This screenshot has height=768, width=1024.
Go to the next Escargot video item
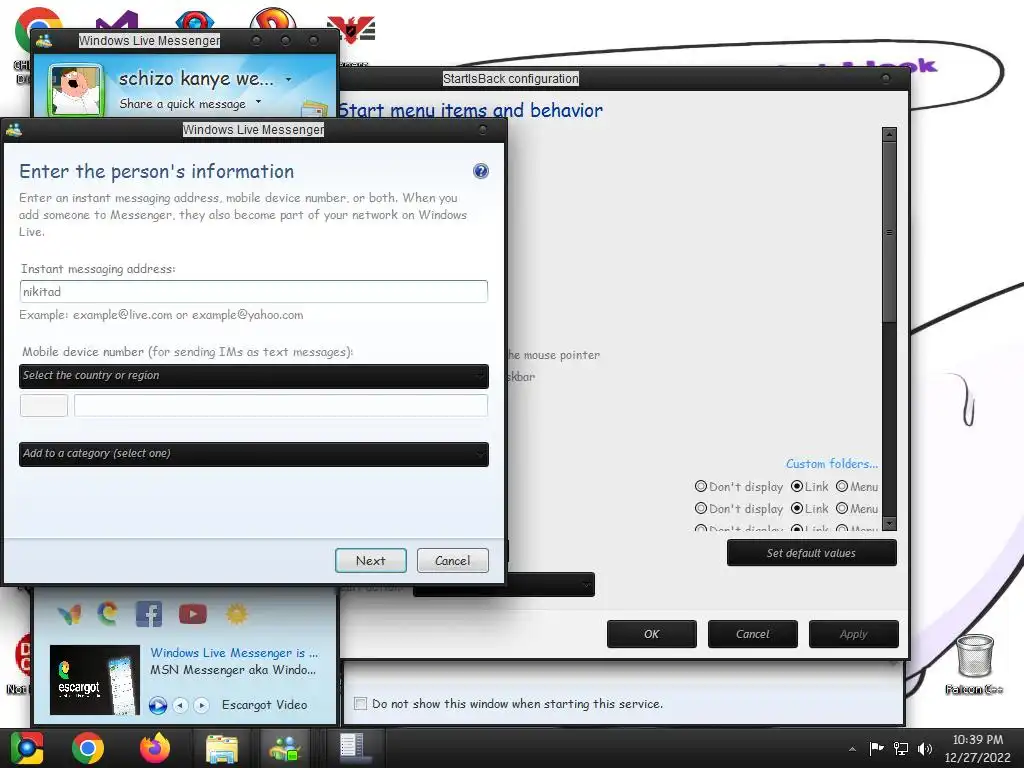[202, 705]
